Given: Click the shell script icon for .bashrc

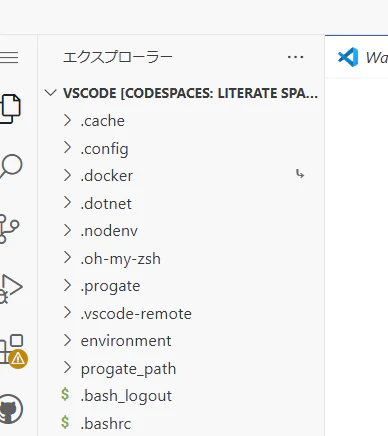Looking at the screenshot, I should (x=65, y=422).
